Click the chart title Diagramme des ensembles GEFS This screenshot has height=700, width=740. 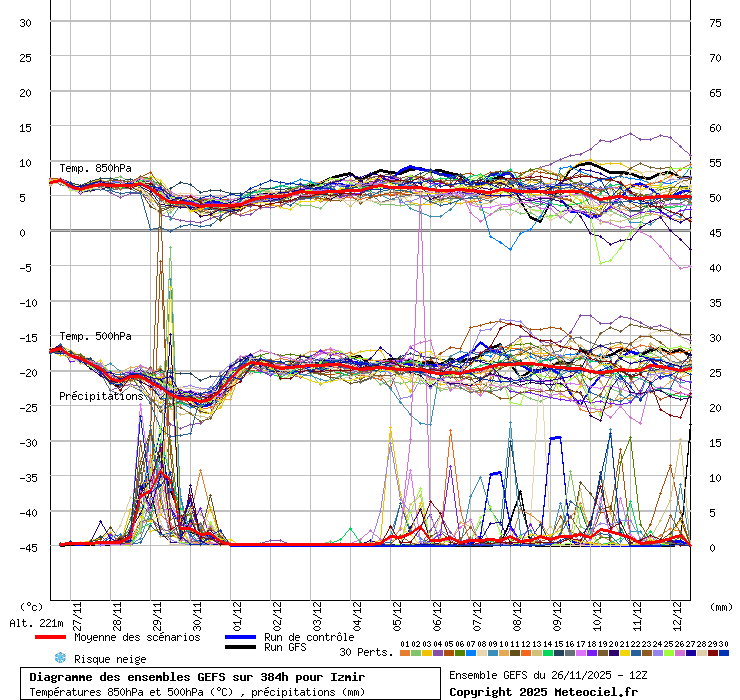point(197,677)
